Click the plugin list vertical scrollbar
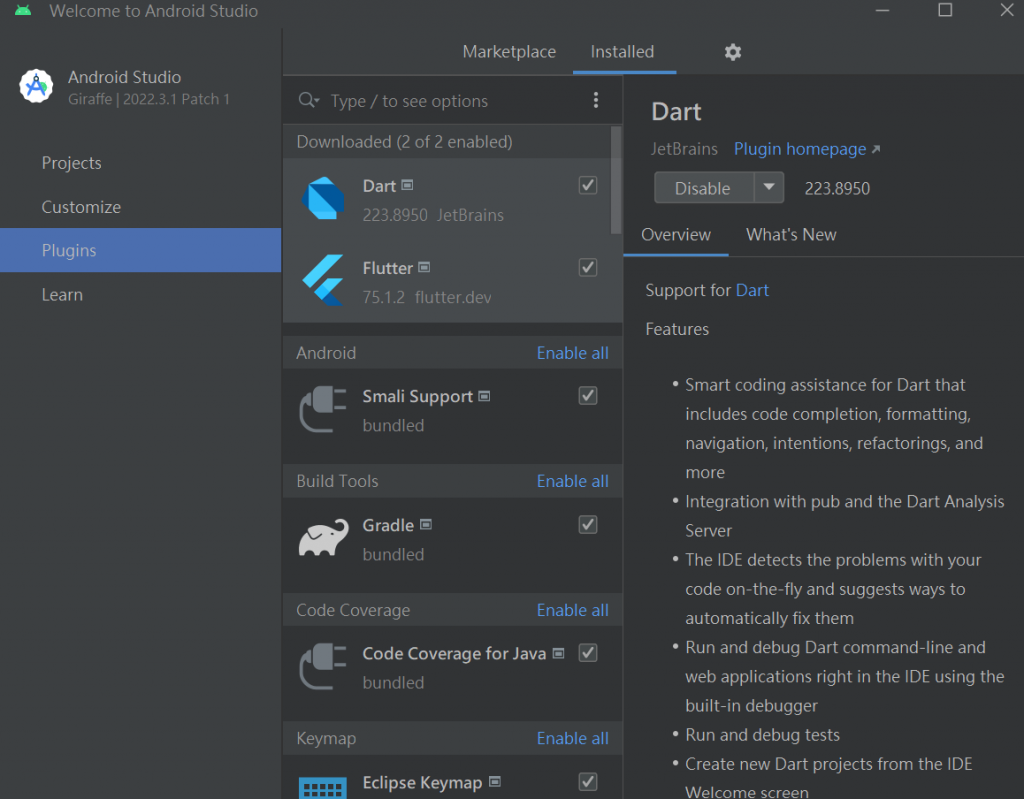Image resolution: width=1024 pixels, height=799 pixels. coord(616,180)
